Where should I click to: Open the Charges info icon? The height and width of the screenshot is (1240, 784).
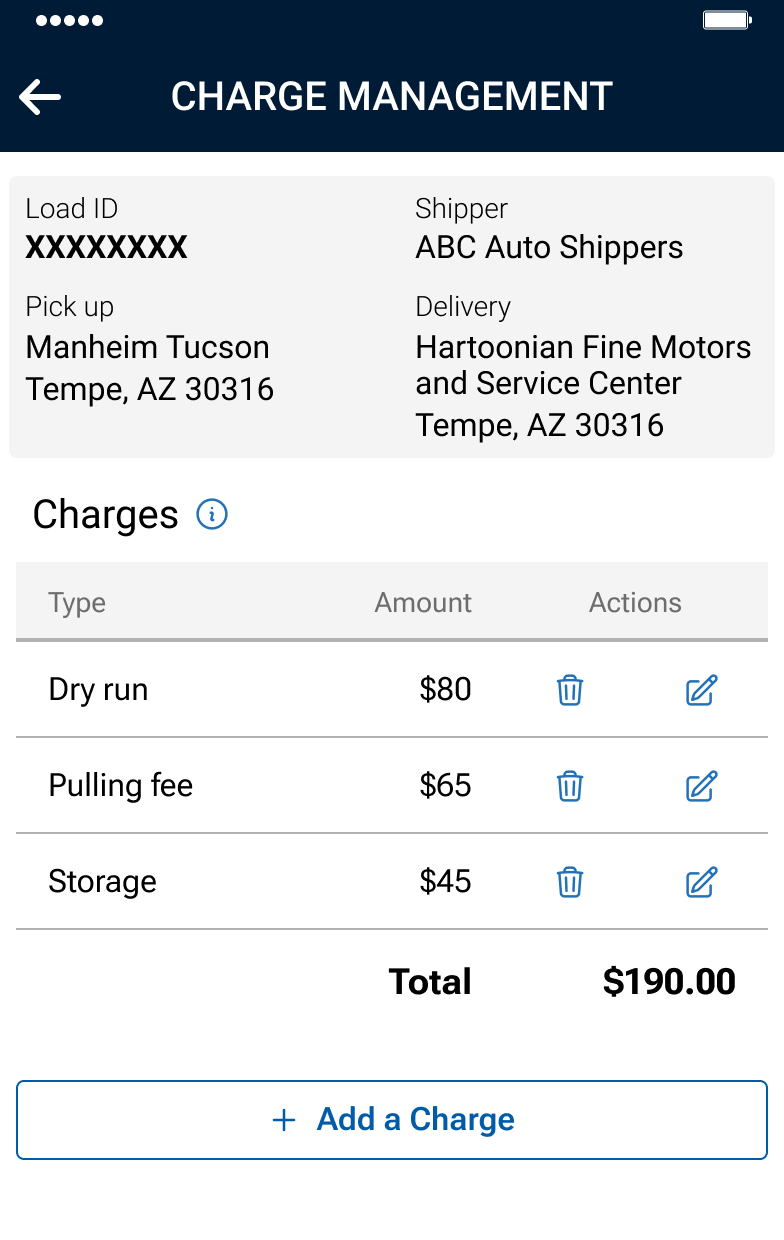point(212,515)
